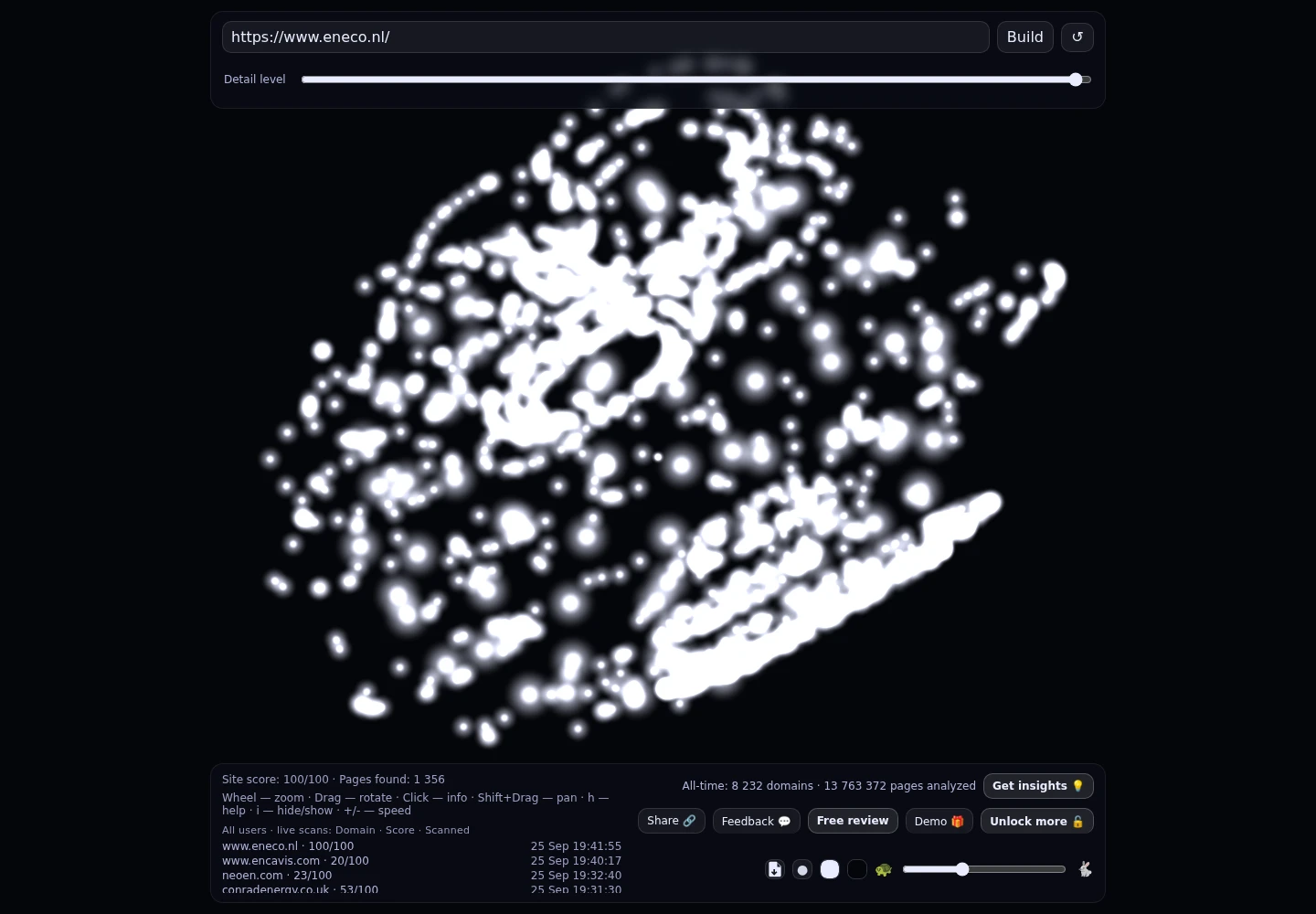Click the download file icon
This screenshot has height=914, width=1316.
click(775, 869)
